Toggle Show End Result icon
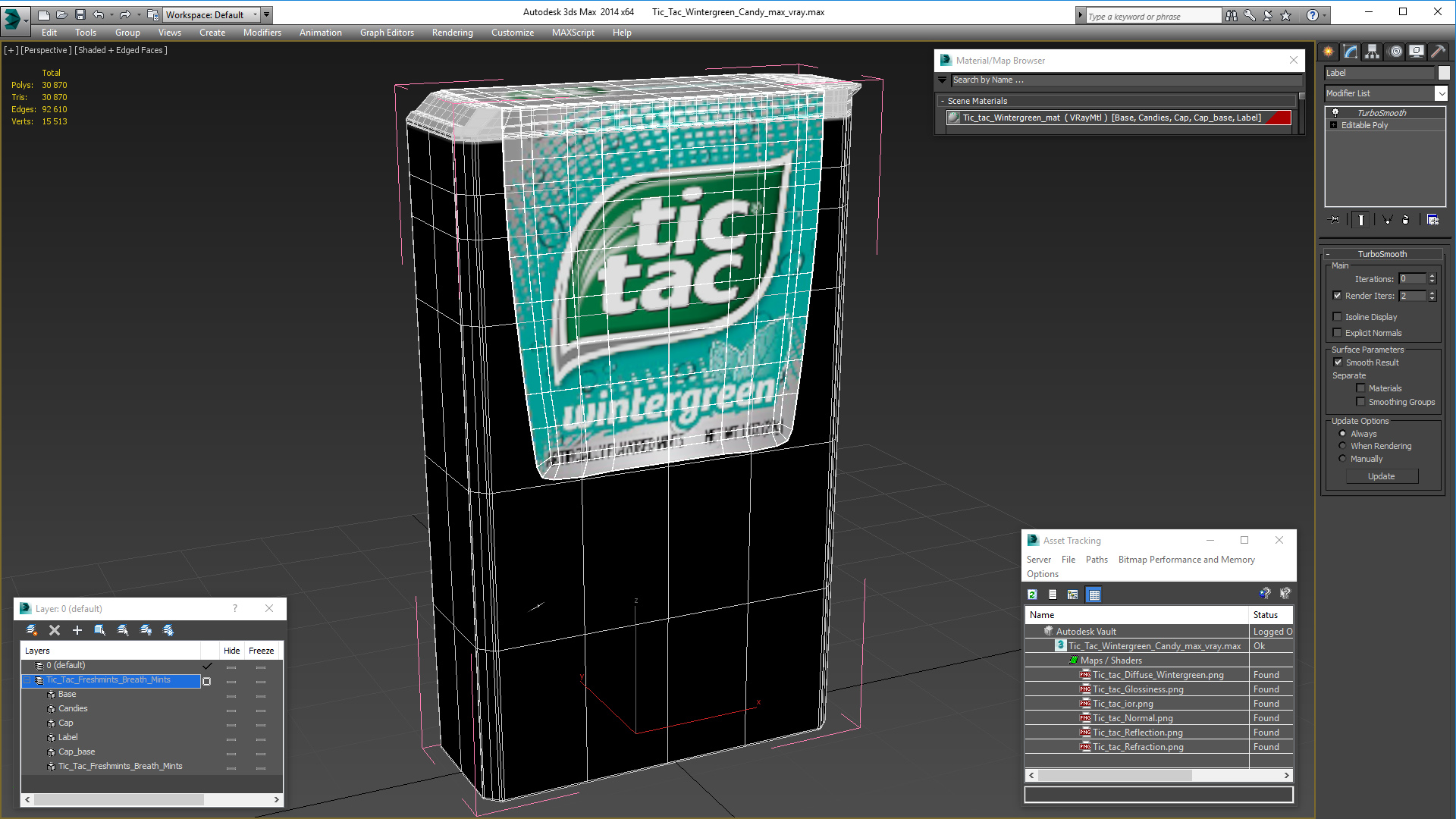1456x819 pixels. (x=1361, y=220)
